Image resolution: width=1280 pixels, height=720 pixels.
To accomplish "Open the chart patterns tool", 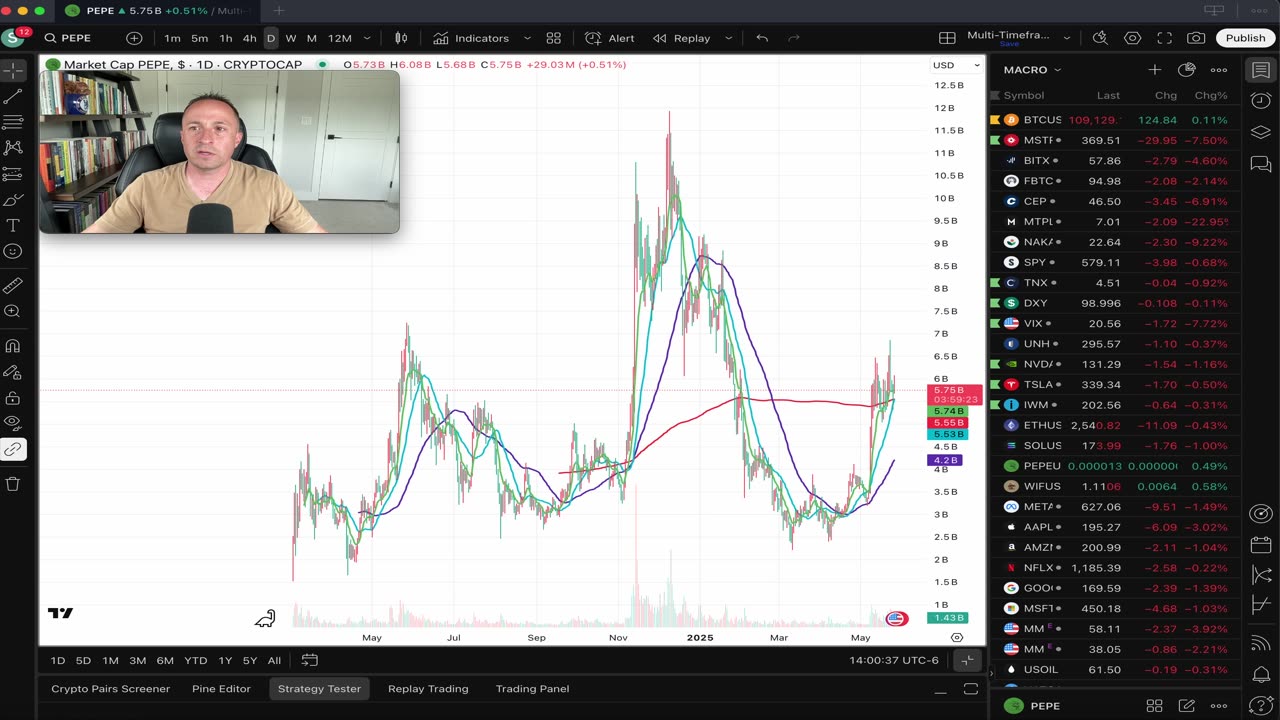I will click(13, 148).
